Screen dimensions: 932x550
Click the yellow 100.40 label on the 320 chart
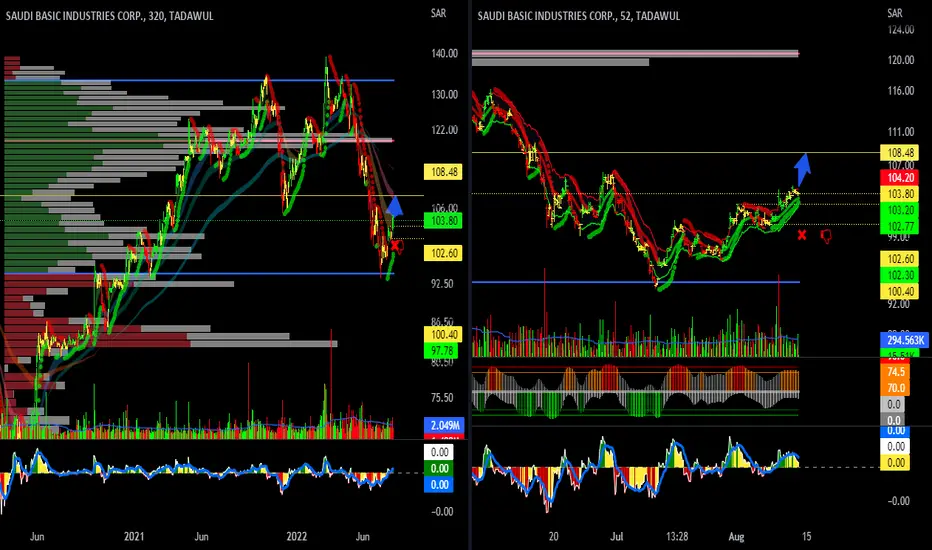[444, 334]
